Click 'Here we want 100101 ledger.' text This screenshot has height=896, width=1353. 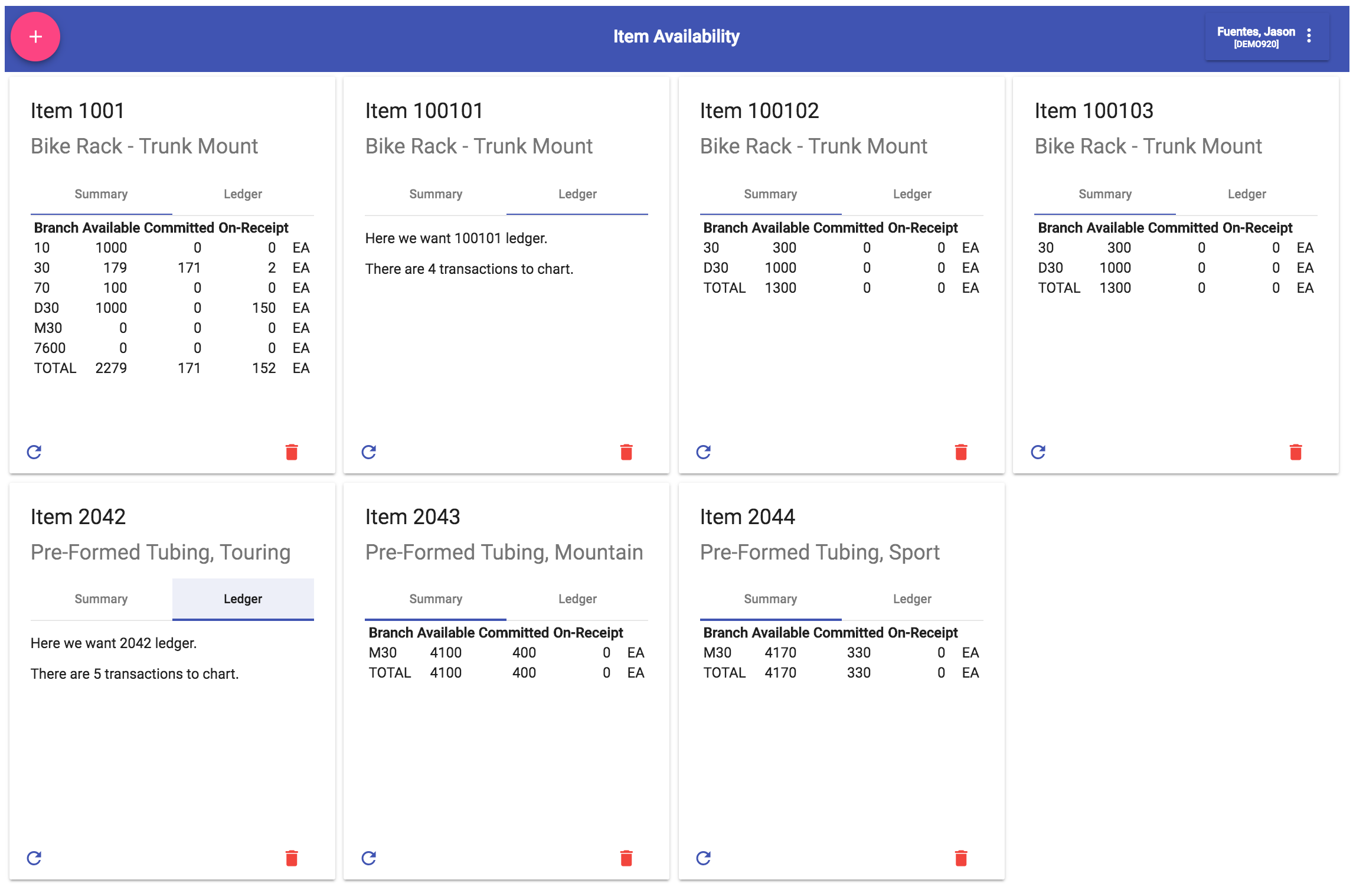[456, 238]
